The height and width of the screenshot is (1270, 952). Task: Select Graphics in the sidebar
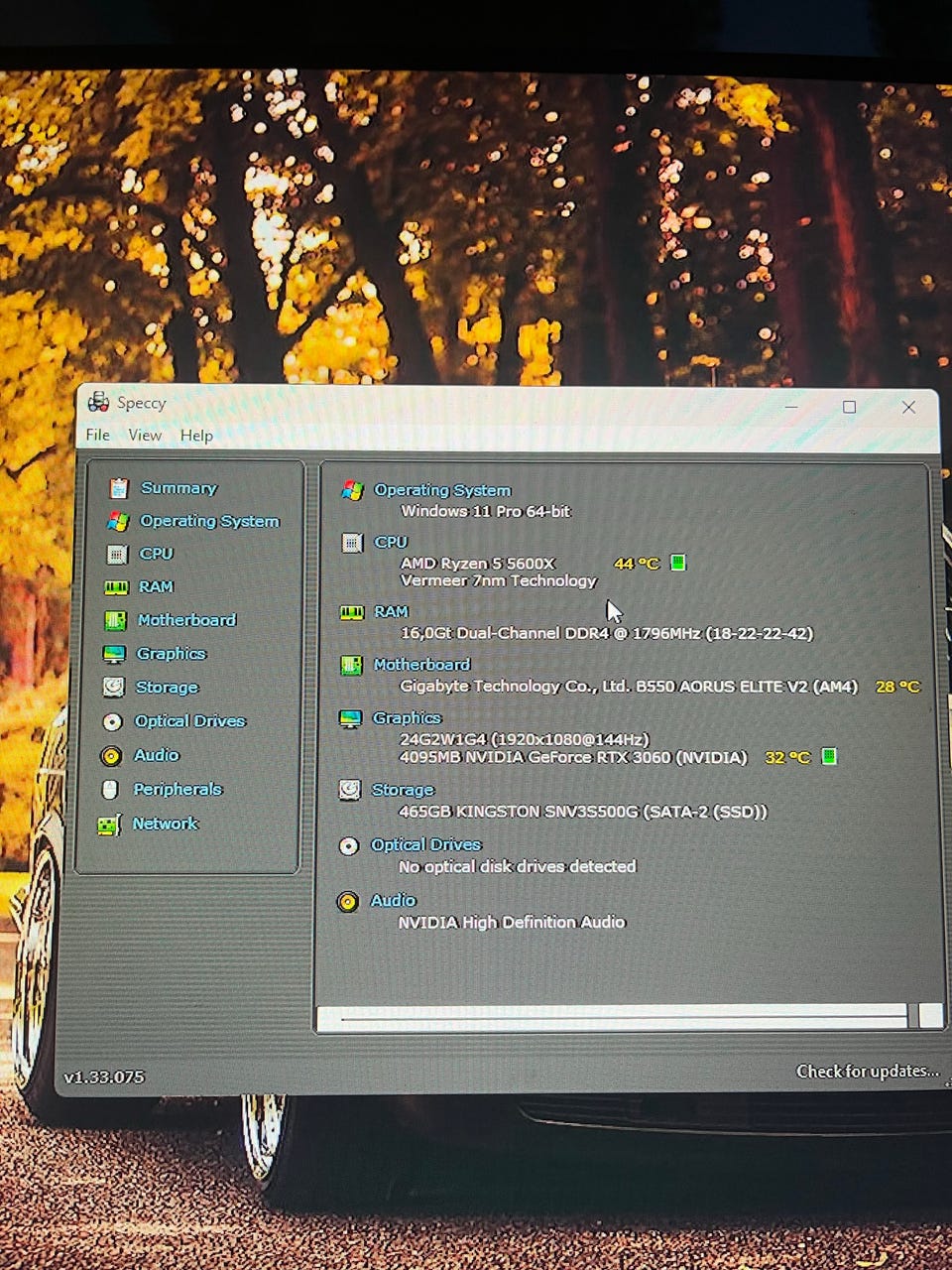pyautogui.click(x=171, y=654)
